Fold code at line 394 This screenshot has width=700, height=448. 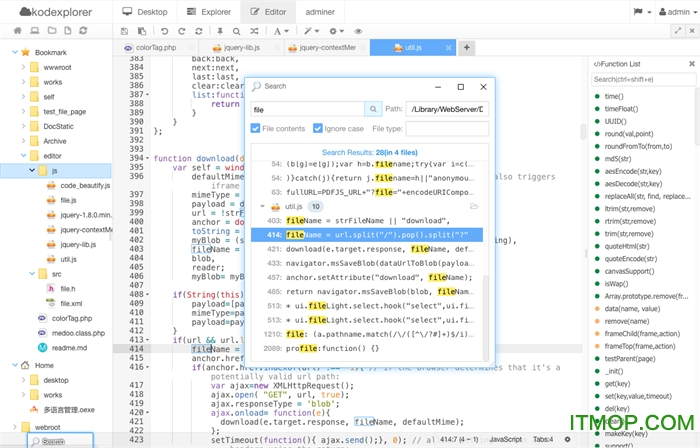tap(147, 158)
